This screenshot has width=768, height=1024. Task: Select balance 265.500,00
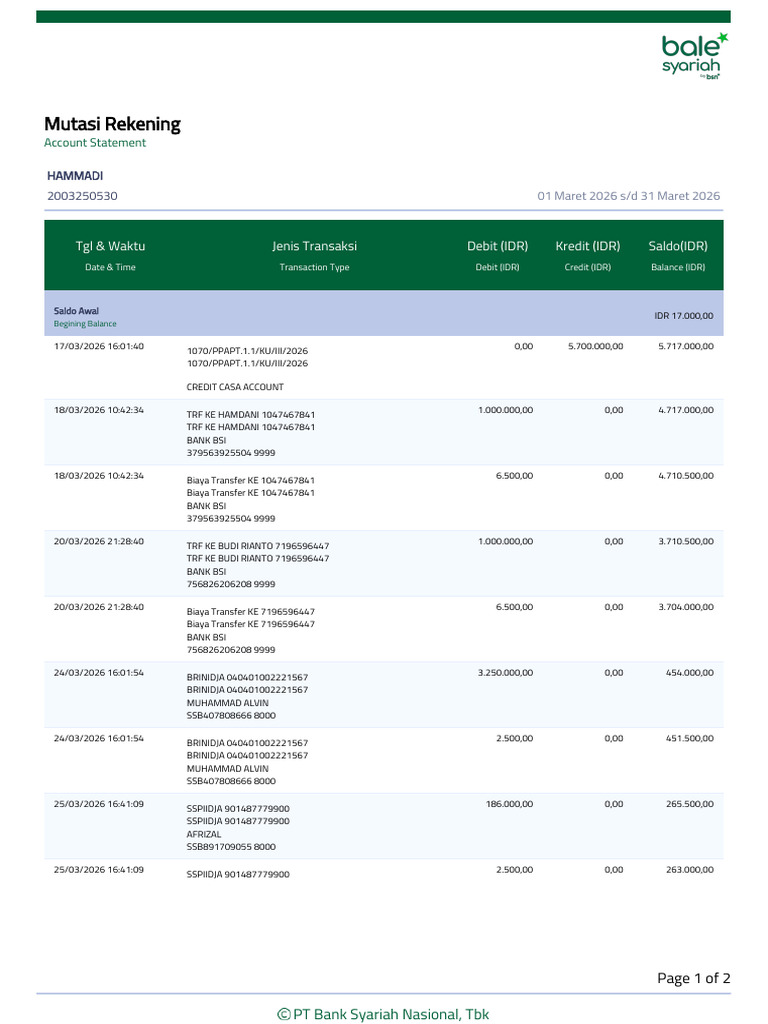(690, 804)
